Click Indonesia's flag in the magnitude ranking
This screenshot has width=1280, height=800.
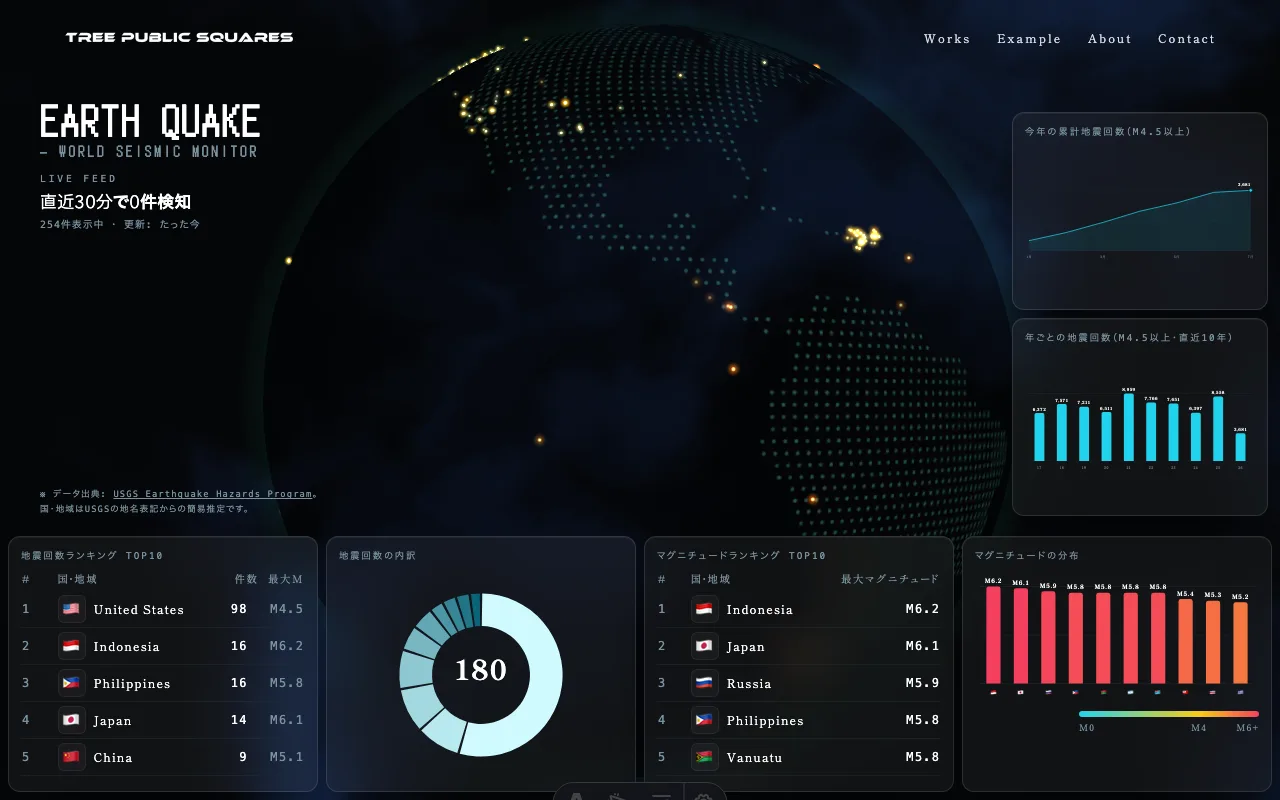(705, 609)
